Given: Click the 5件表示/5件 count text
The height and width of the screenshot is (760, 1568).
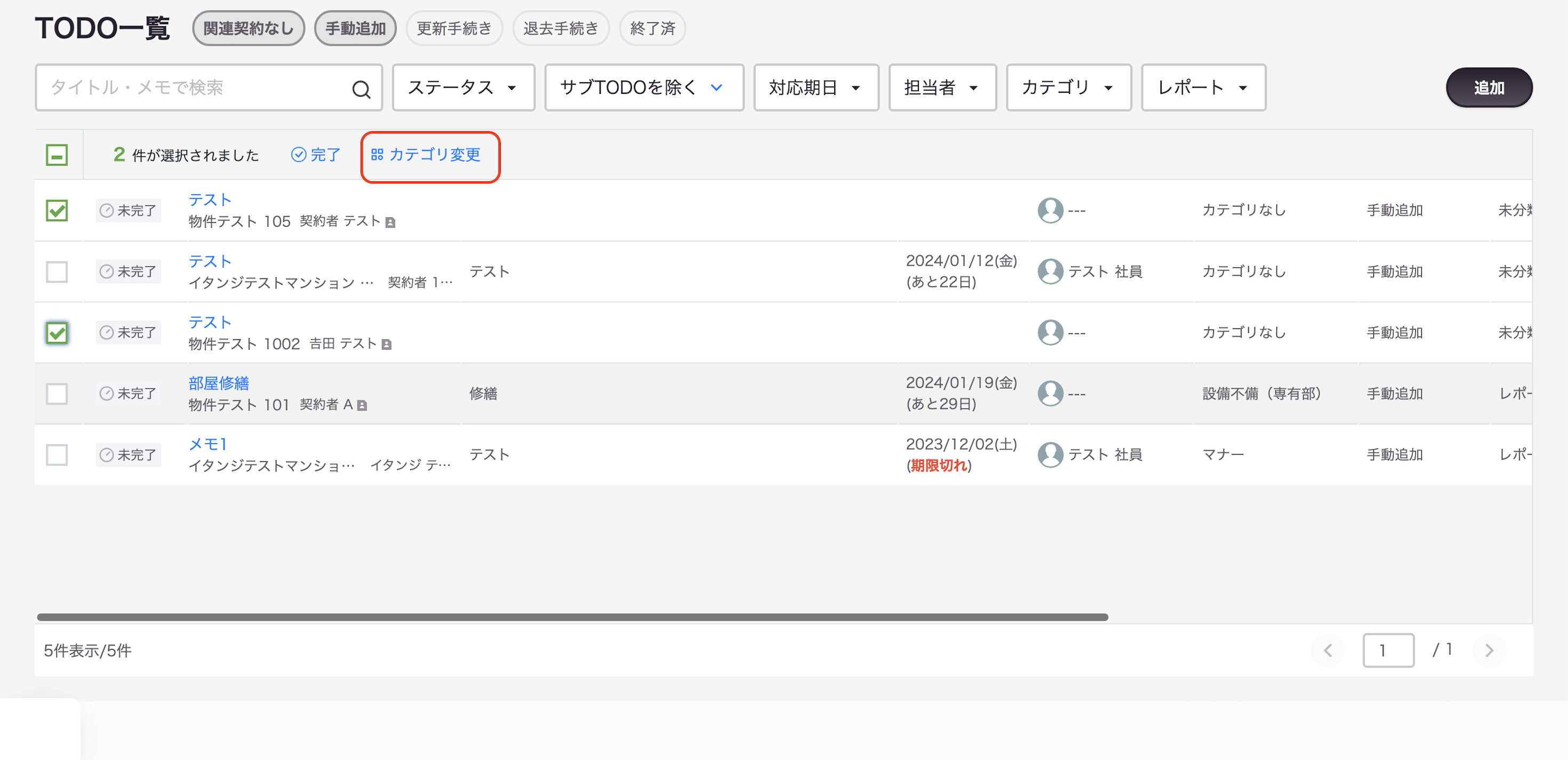Looking at the screenshot, I should coord(87,651).
